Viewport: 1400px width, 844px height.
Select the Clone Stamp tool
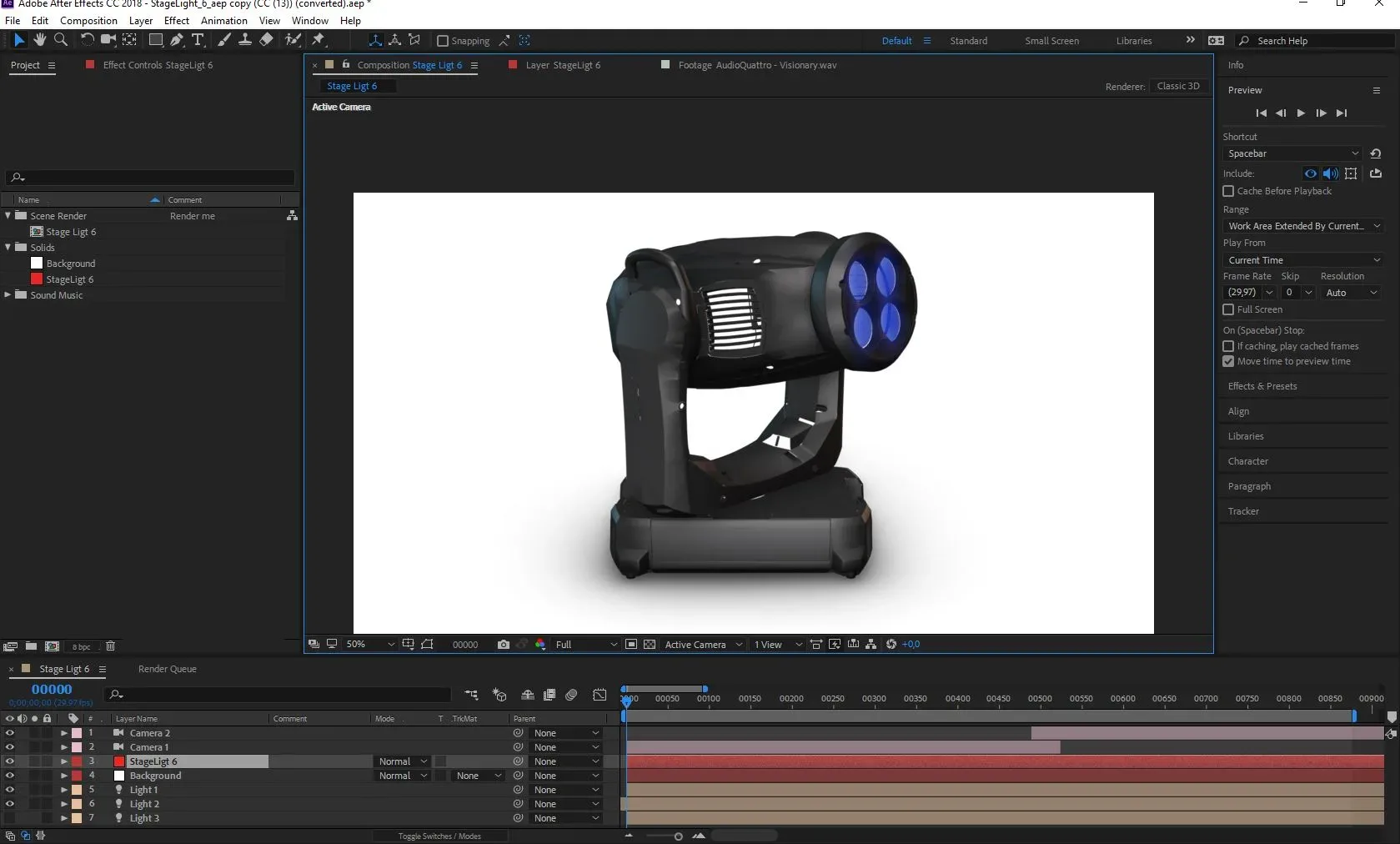pyautogui.click(x=245, y=40)
